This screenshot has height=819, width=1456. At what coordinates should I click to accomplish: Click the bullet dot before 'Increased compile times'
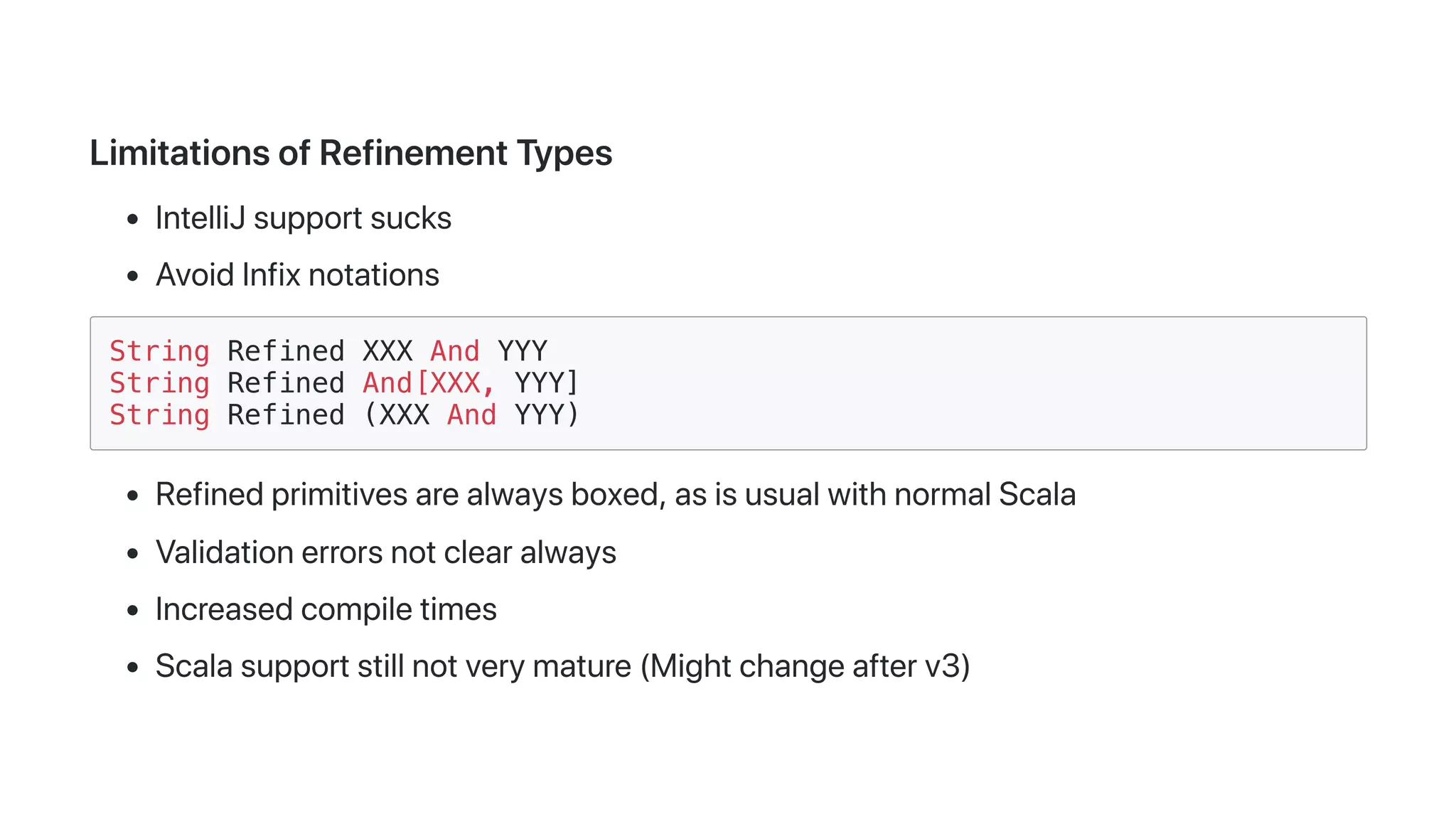pos(132,611)
